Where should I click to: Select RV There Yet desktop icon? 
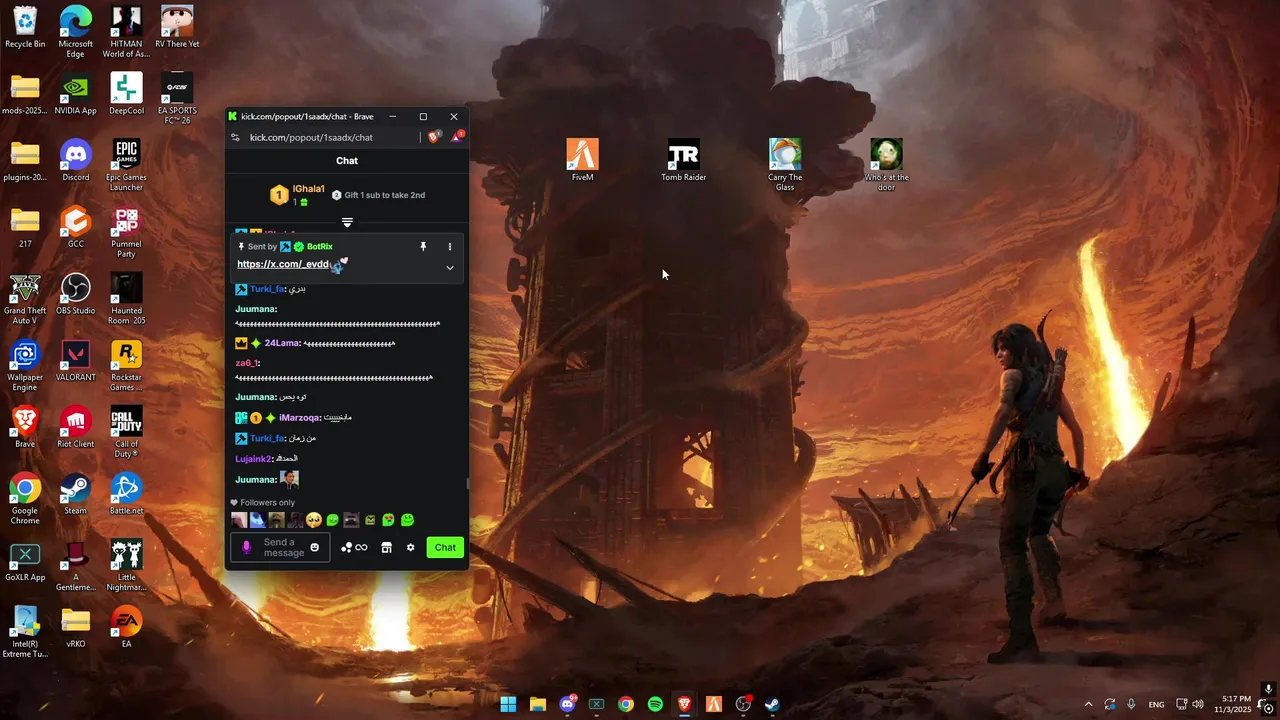pos(177,27)
